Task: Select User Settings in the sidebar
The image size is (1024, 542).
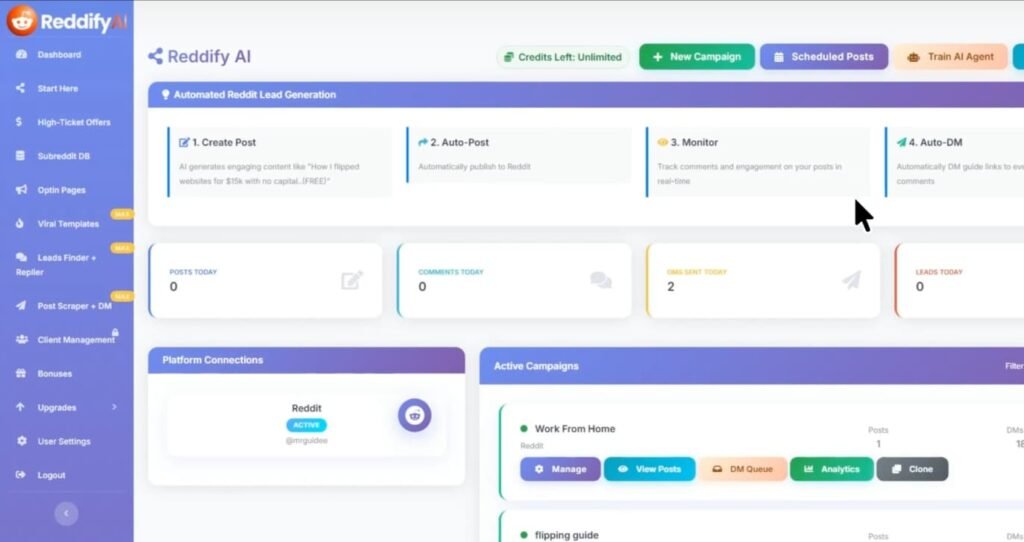Action: pos(64,441)
